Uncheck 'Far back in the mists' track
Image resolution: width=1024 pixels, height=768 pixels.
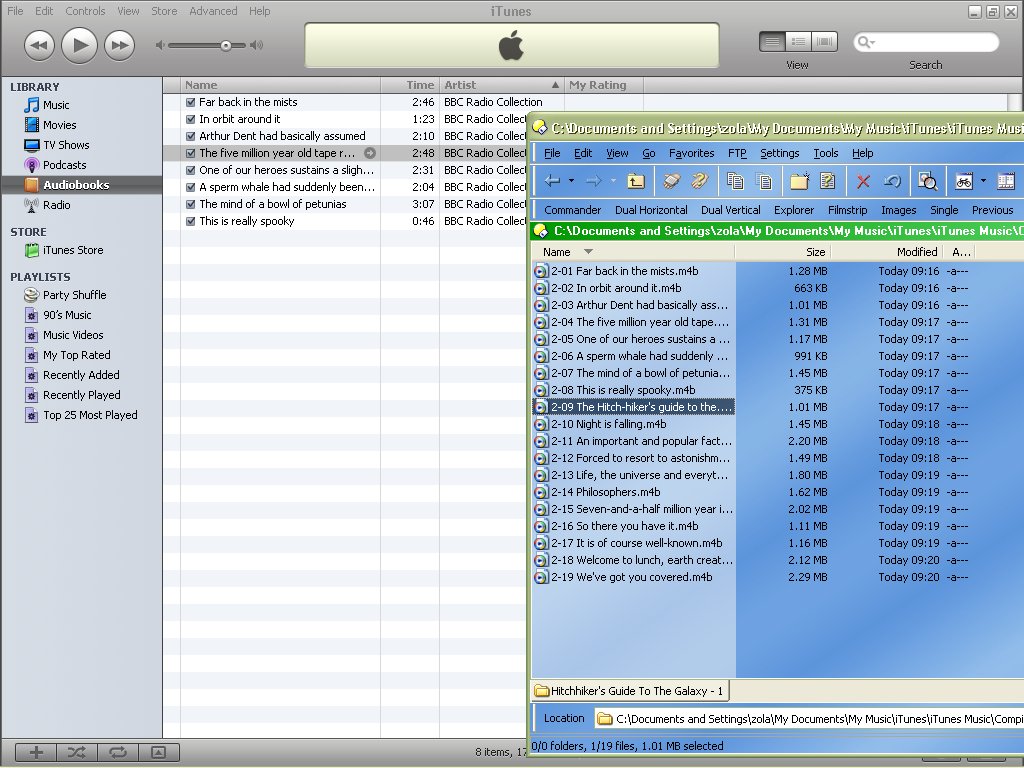[x=191, y=102]
